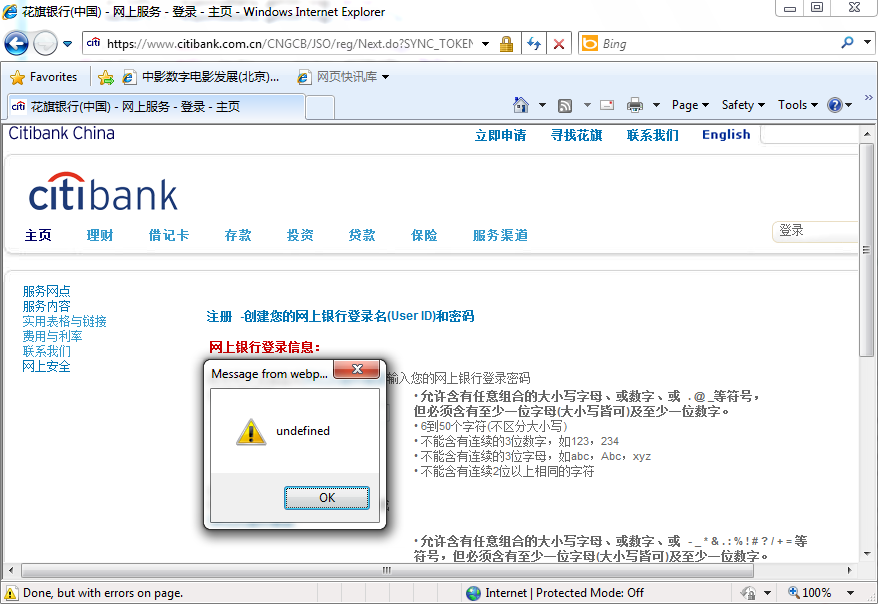
Task: Select the 保险 navigation item
Action: click(x=424, y=235)
